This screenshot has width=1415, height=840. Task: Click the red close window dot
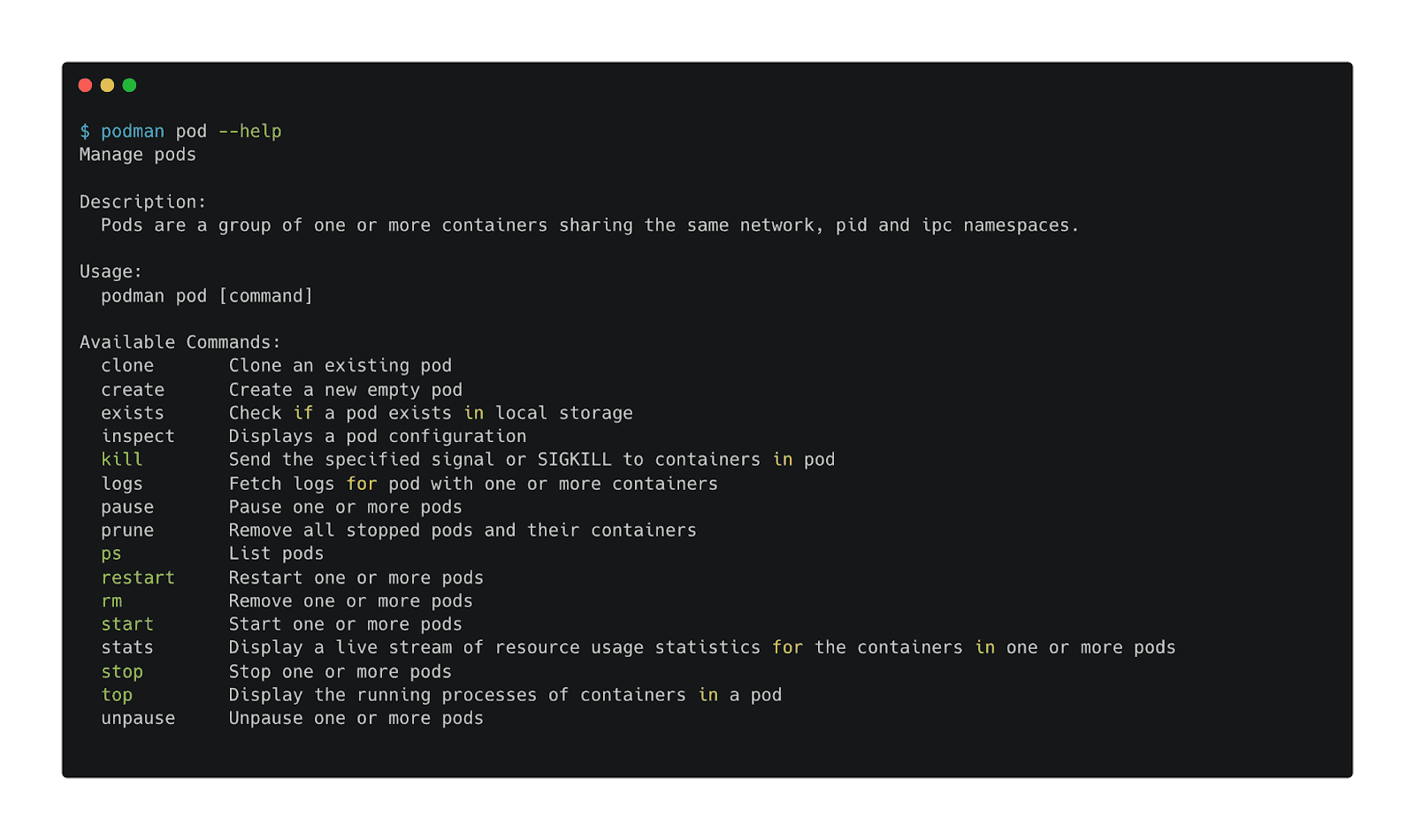85,85
